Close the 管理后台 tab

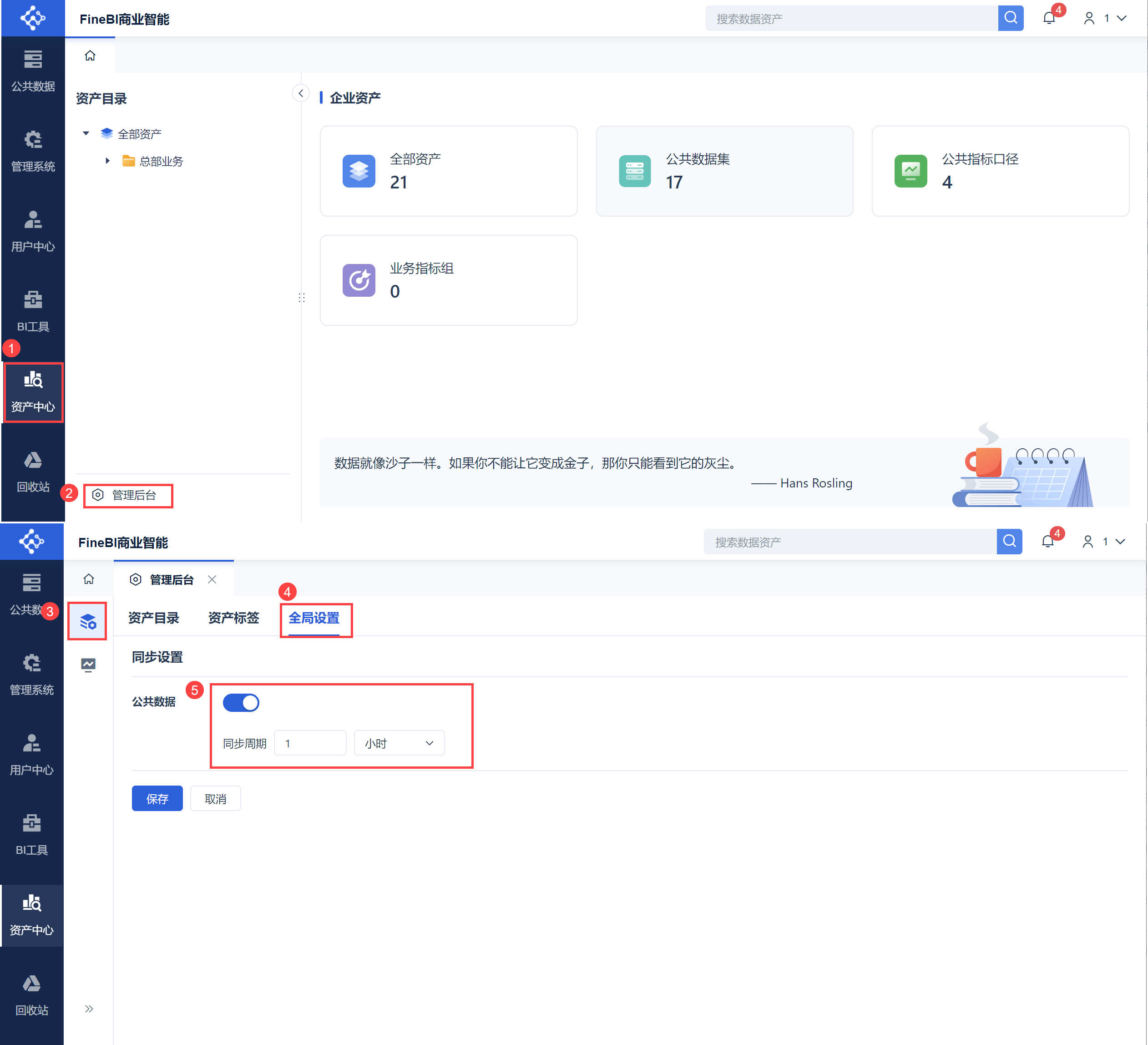point(212,579)
